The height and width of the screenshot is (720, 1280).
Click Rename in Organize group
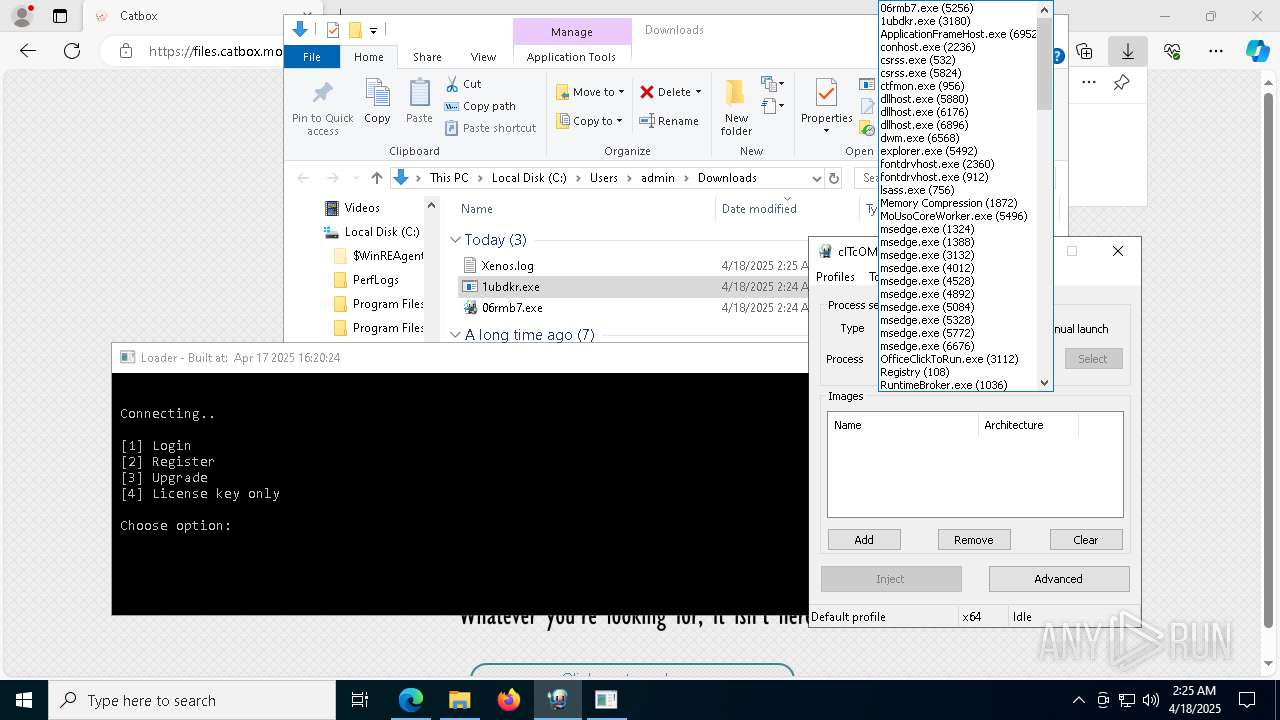click(x=669, y=121)
